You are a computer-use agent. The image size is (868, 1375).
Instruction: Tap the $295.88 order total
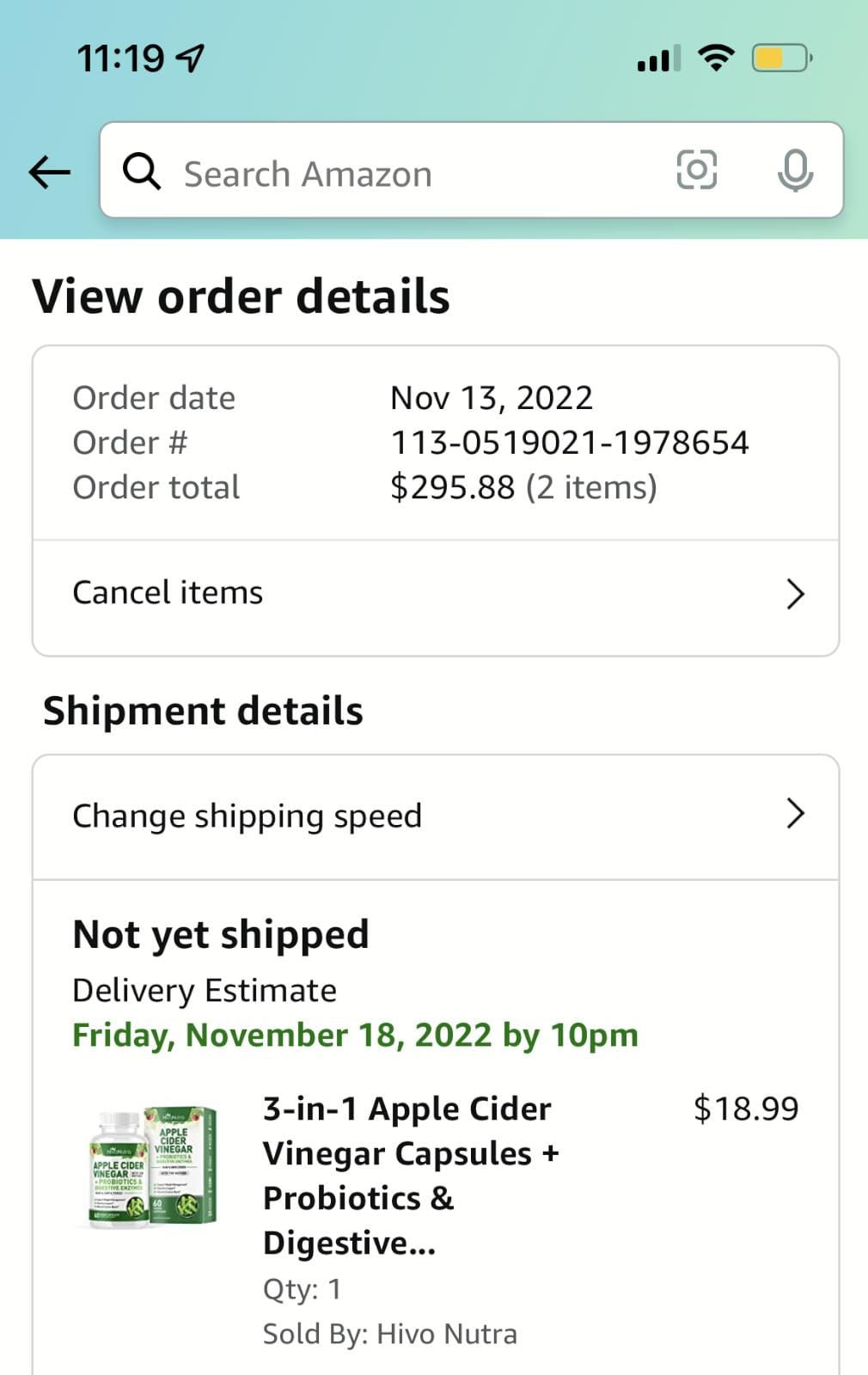[452, 487]
